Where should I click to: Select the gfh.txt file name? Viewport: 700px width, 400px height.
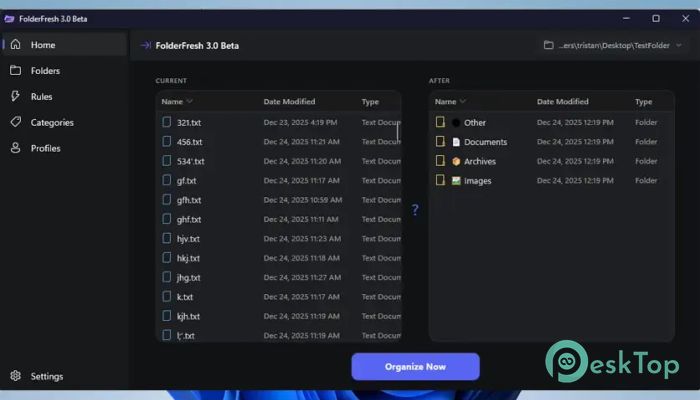click(189, 200)
